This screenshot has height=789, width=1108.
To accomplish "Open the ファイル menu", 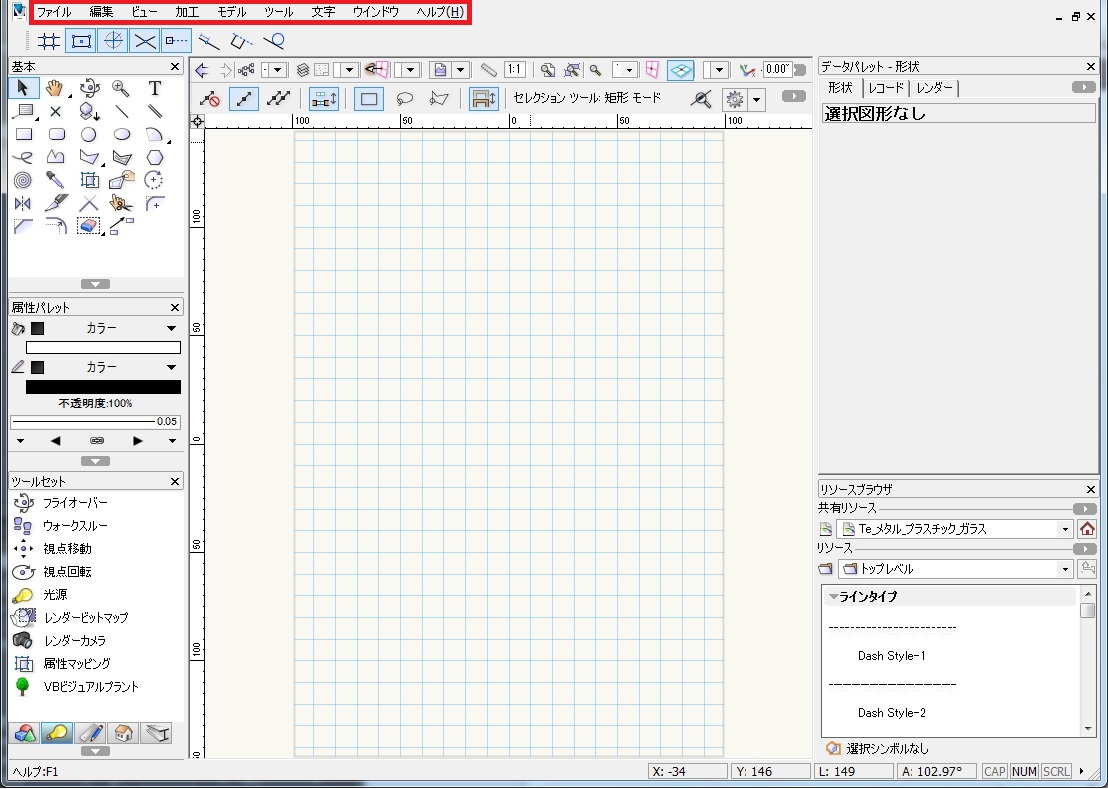I will coord(54,12).
